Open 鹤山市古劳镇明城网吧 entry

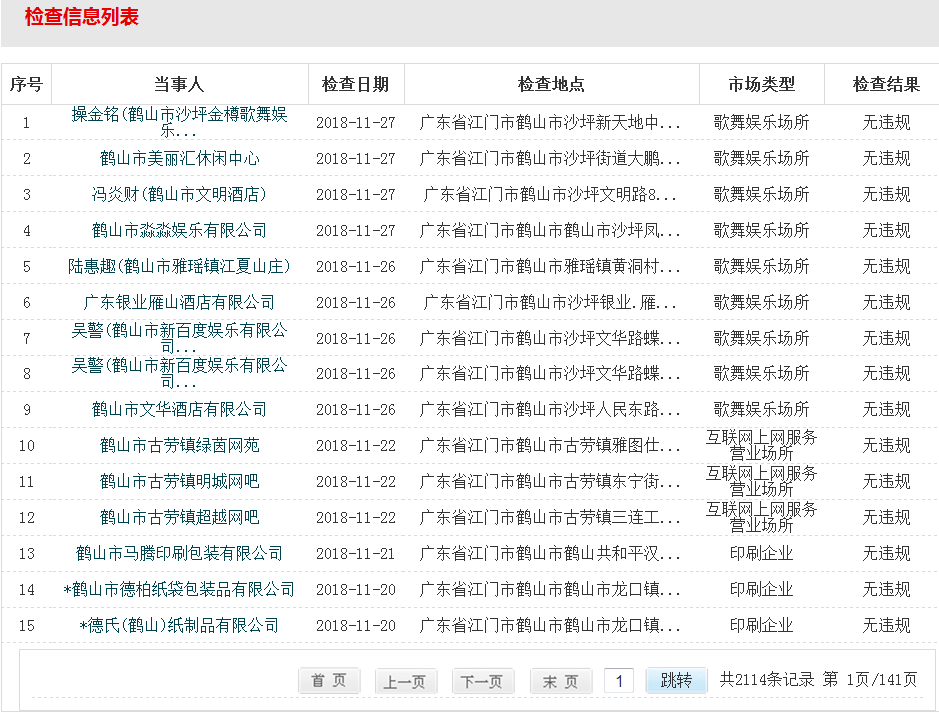click(x=179, y=481)
